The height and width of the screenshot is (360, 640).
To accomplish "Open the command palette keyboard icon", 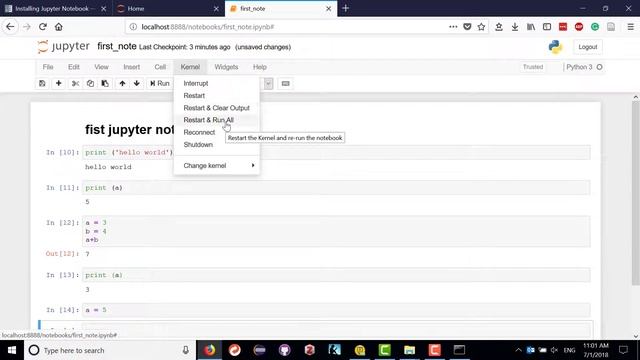I will point(285,83).
